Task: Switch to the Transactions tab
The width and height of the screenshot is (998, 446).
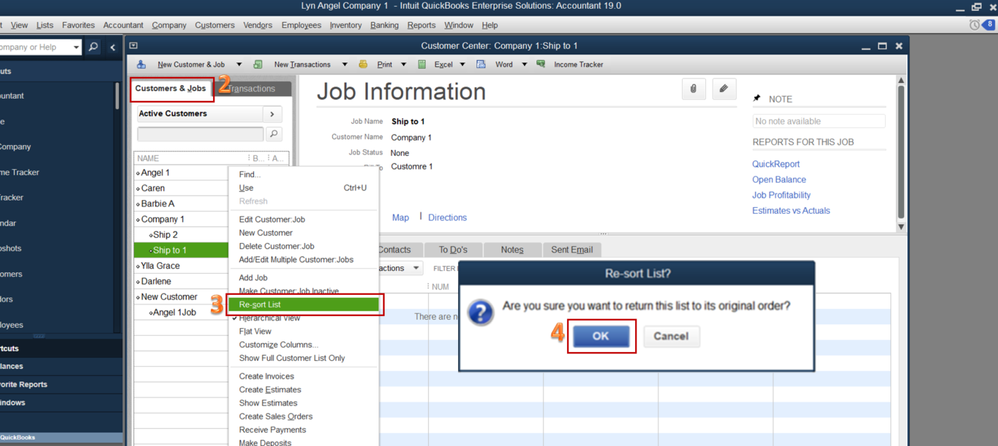Action: [x=253, y=89]
